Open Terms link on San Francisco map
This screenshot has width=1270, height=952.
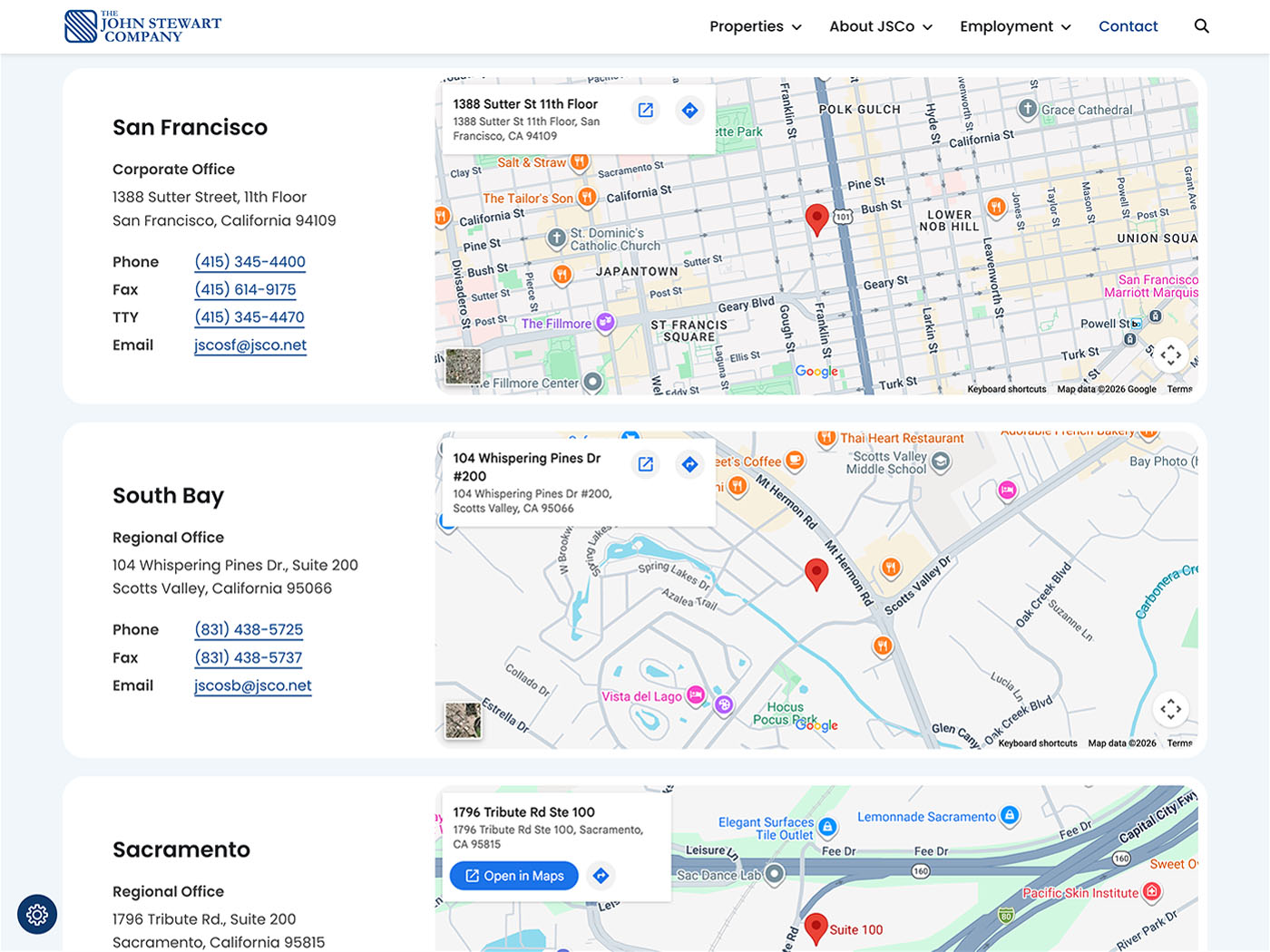point(1179,389)
